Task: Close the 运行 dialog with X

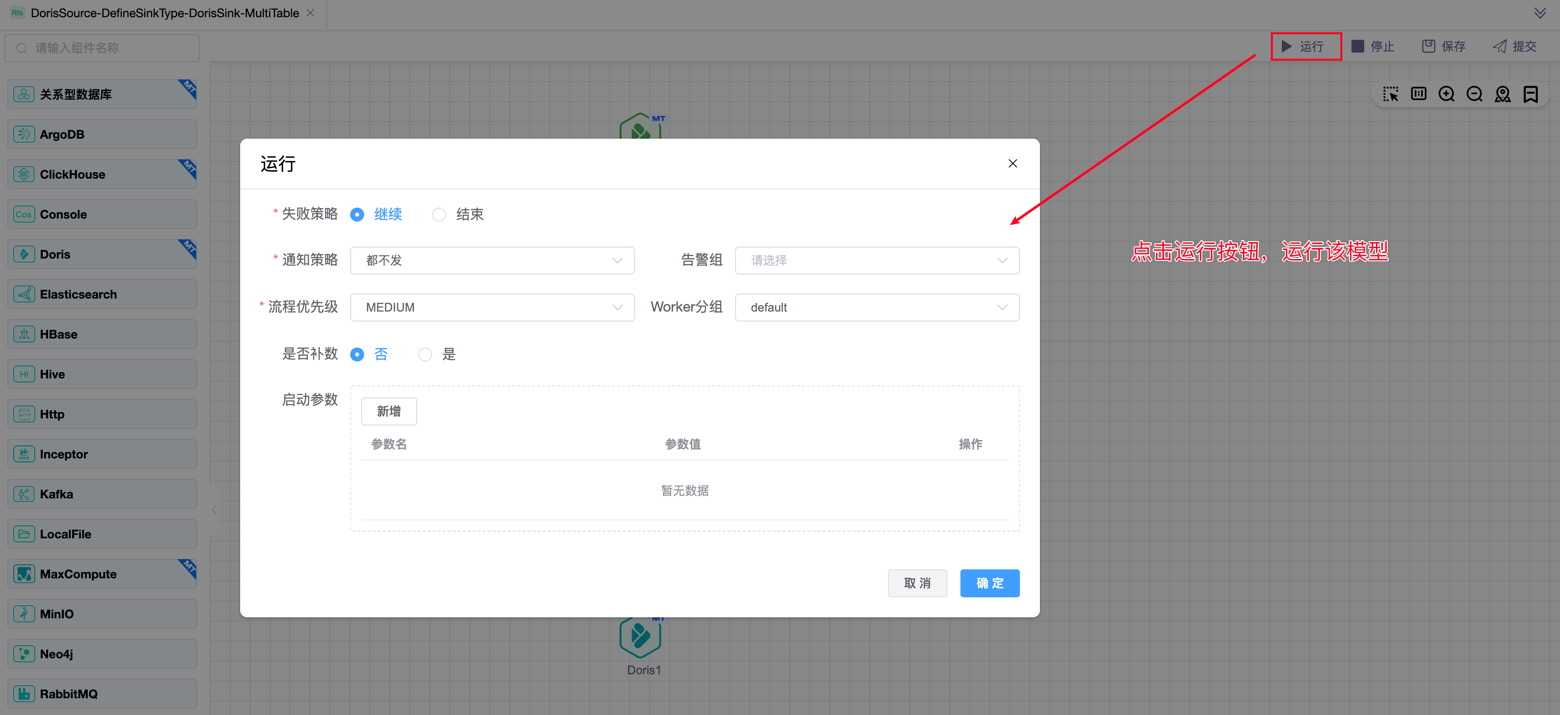Action: (1013, 163)
